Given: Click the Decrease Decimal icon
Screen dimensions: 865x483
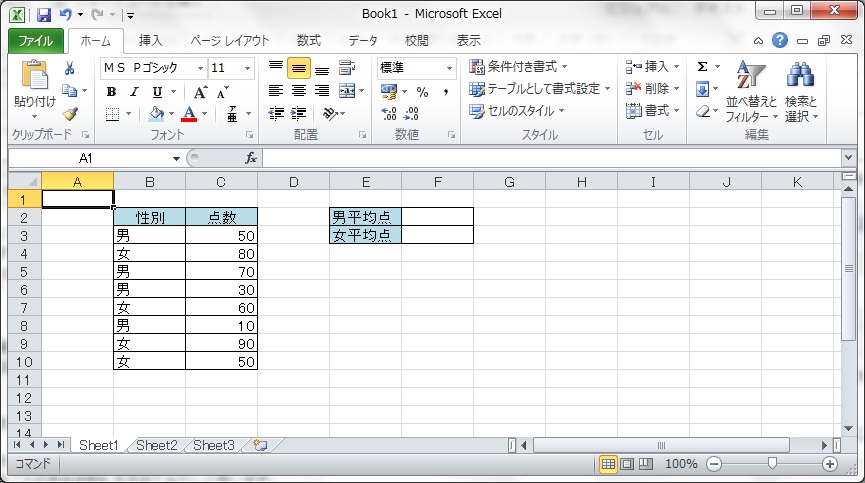Looking at the screenshot, I should [x=412, y=114].
